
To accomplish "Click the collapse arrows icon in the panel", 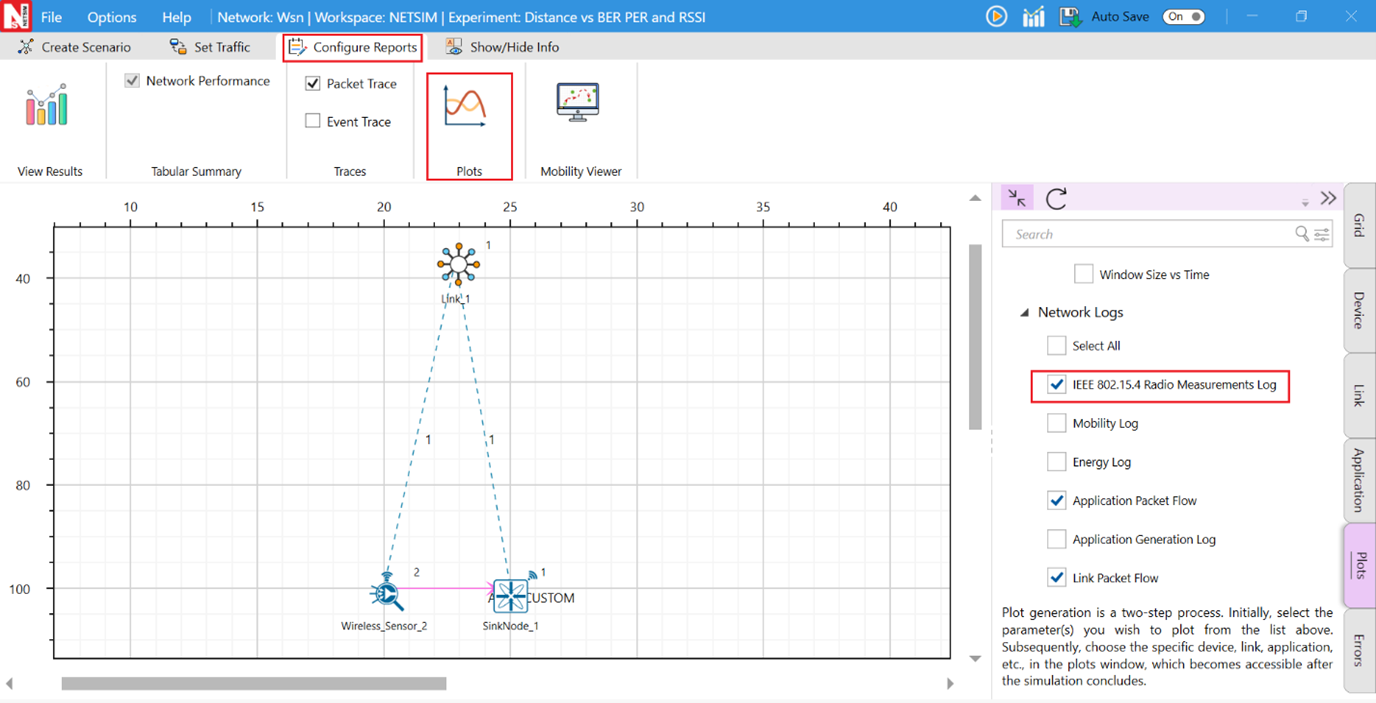I will click(x=1017, y=198).
